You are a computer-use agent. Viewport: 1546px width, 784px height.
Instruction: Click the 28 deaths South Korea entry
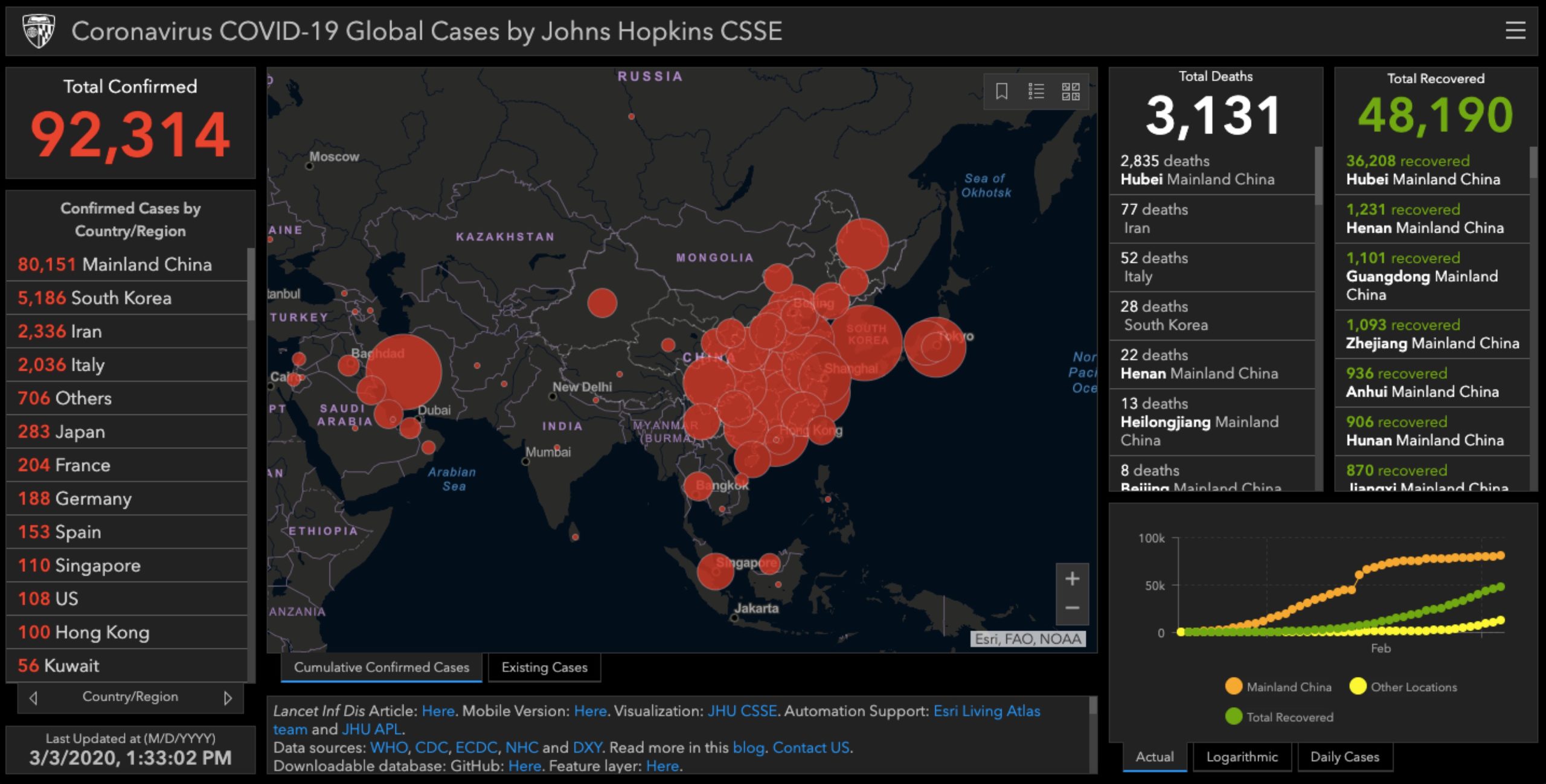(1212, 316)
